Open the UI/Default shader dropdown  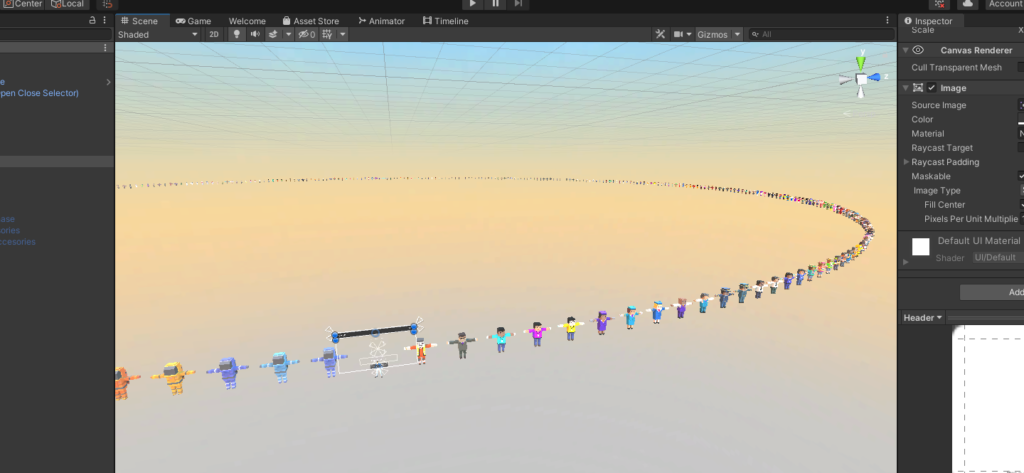997,257
